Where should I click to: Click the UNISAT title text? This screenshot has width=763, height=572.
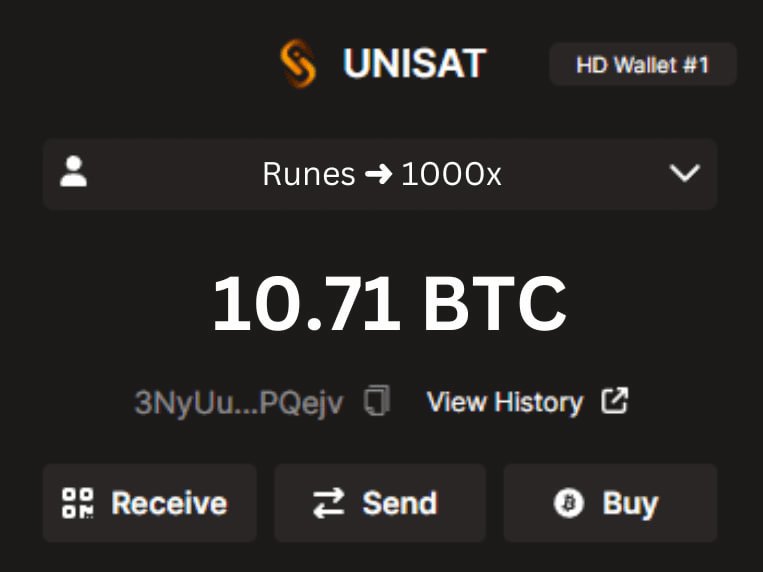click(x=415, y=63)
